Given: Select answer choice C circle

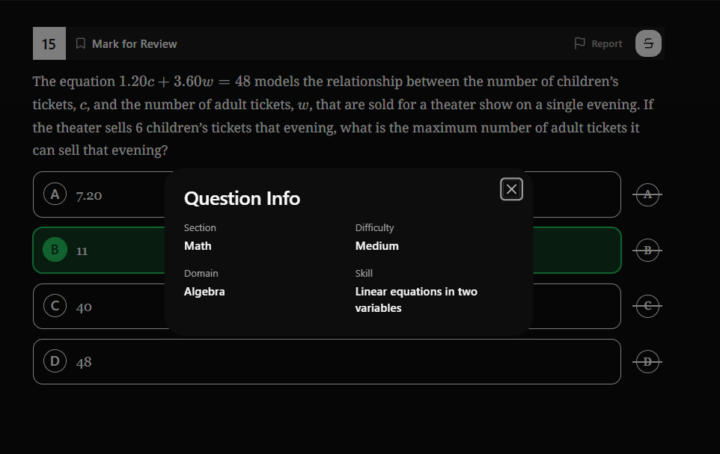Looking at the screenshot, I should [x=55, y=306].
